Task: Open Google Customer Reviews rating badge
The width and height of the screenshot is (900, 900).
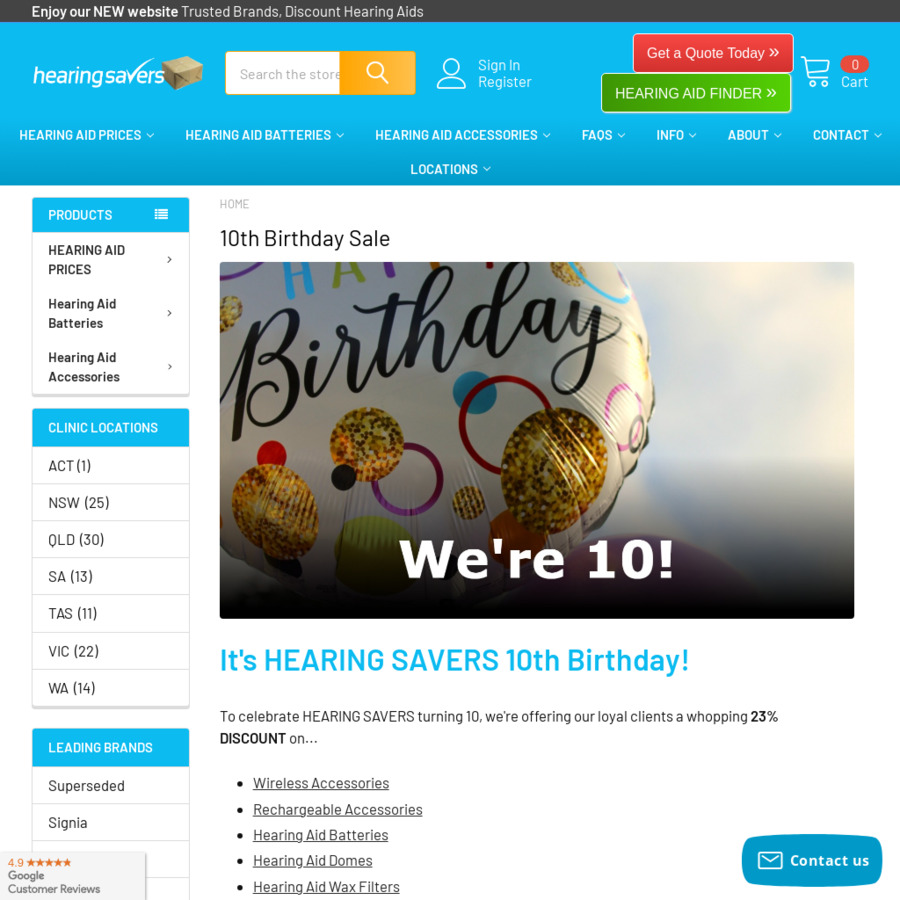Action: [x=72, y=875]
